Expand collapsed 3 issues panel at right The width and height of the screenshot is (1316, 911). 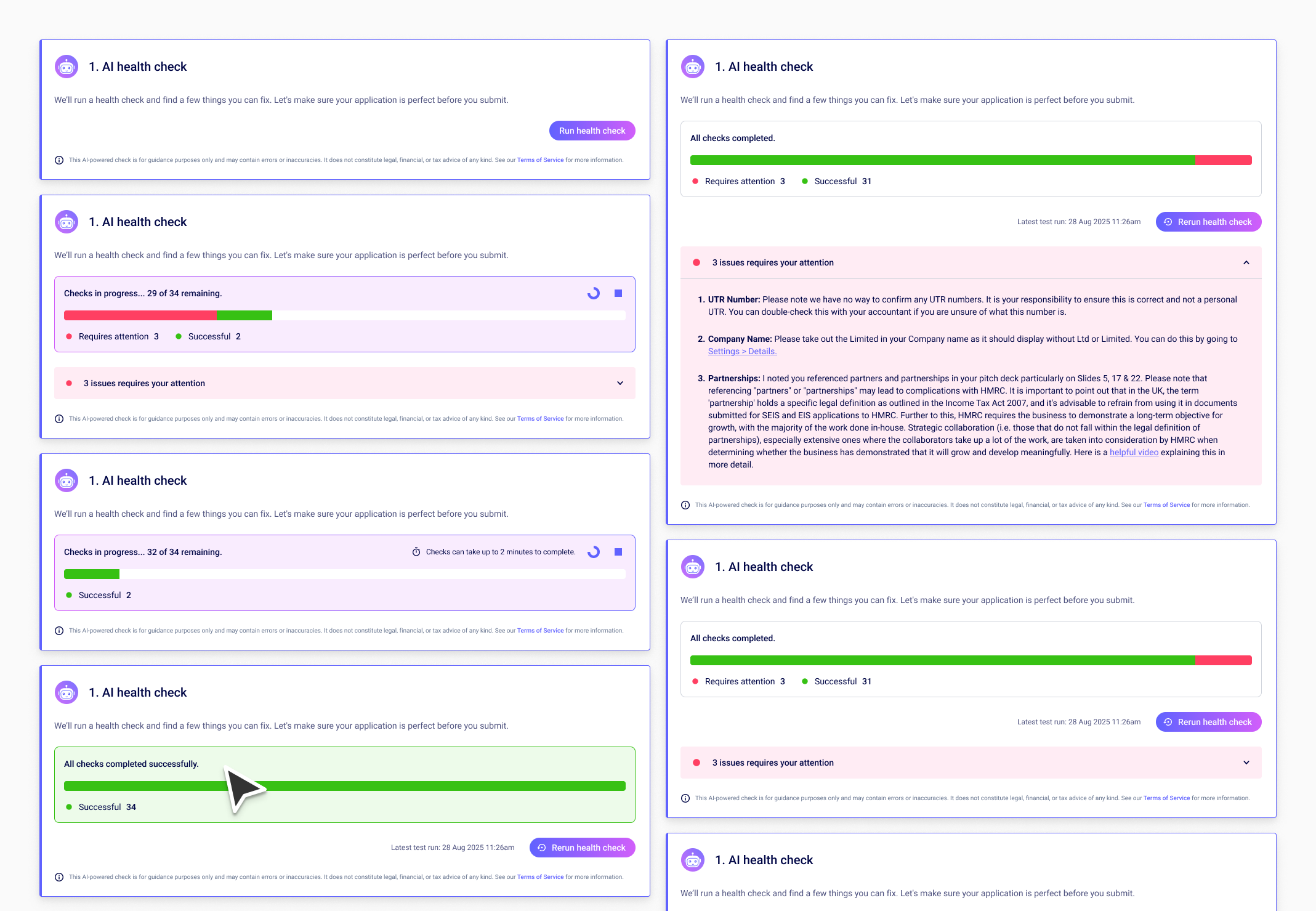pos(1246,763)
